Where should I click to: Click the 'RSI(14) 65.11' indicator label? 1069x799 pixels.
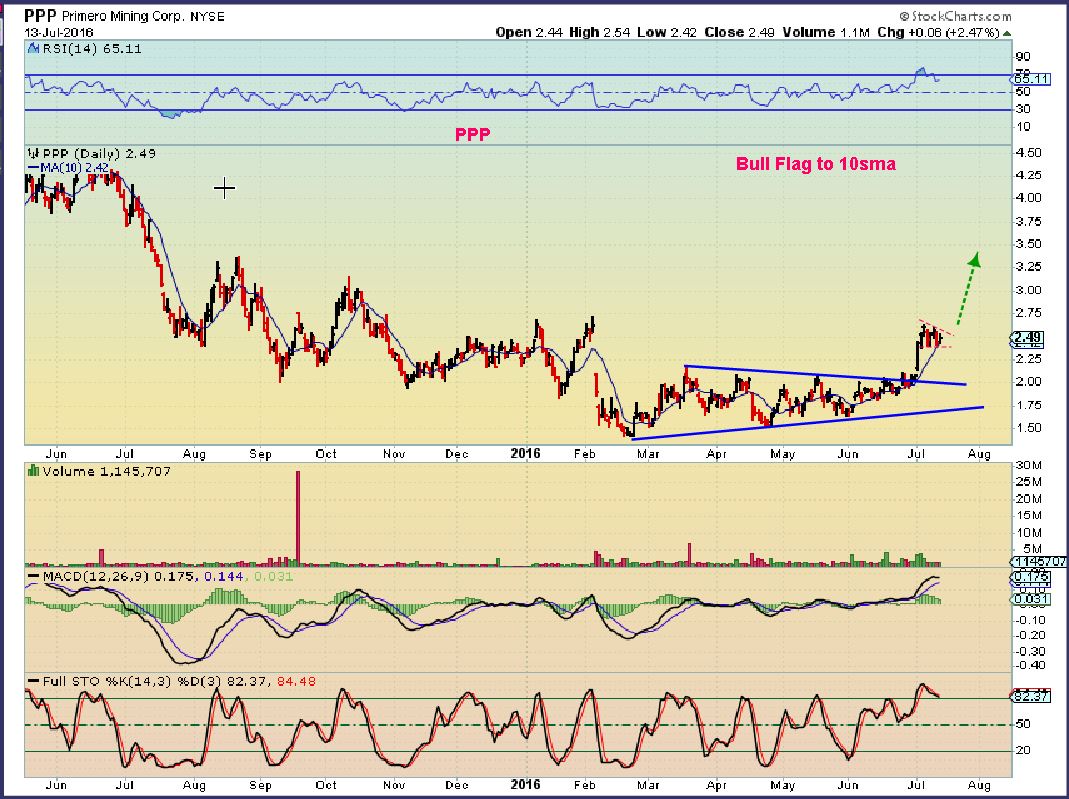tap(92, 48)
